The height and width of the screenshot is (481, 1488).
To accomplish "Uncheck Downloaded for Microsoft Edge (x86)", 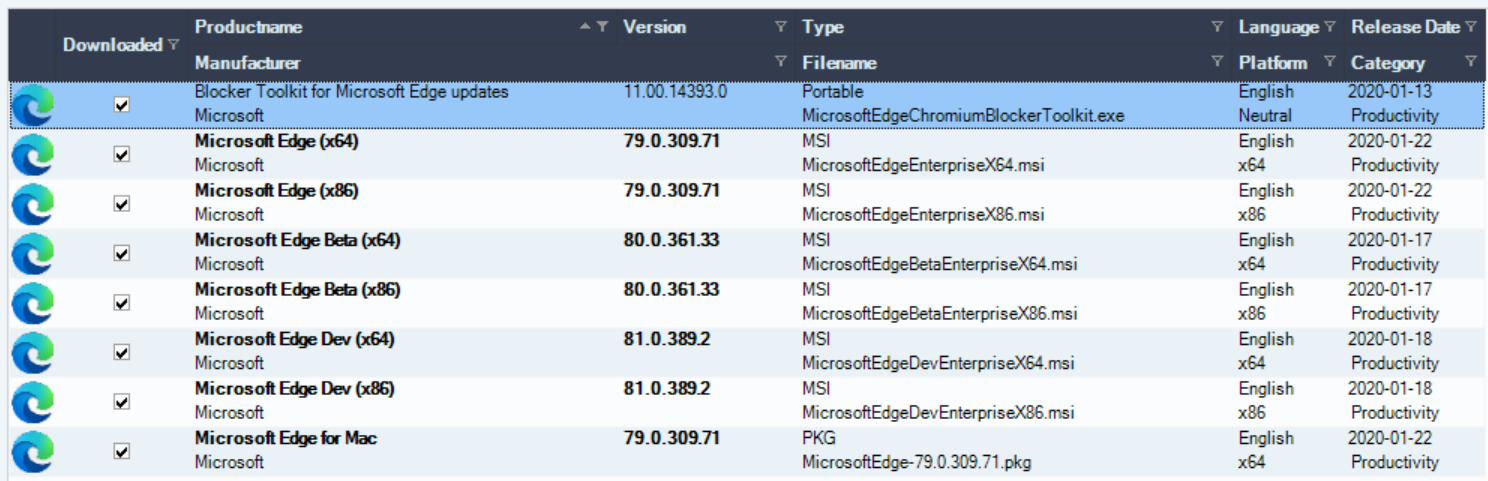I will [x=122, y=203].
